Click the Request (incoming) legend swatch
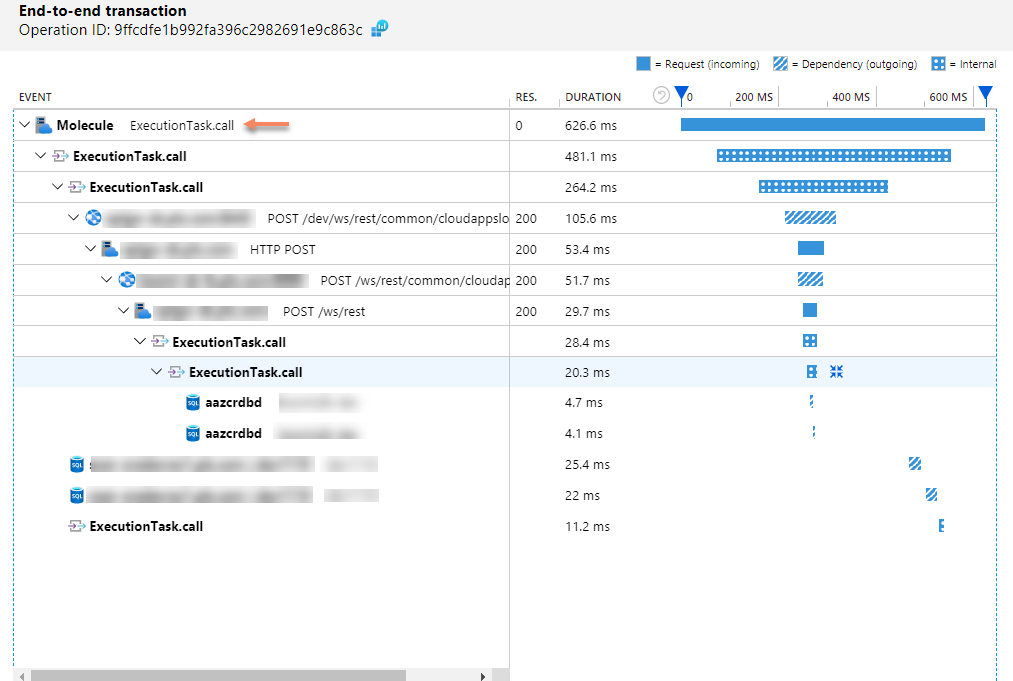This screenshot has height=681, width=1013. pos(644,63)
